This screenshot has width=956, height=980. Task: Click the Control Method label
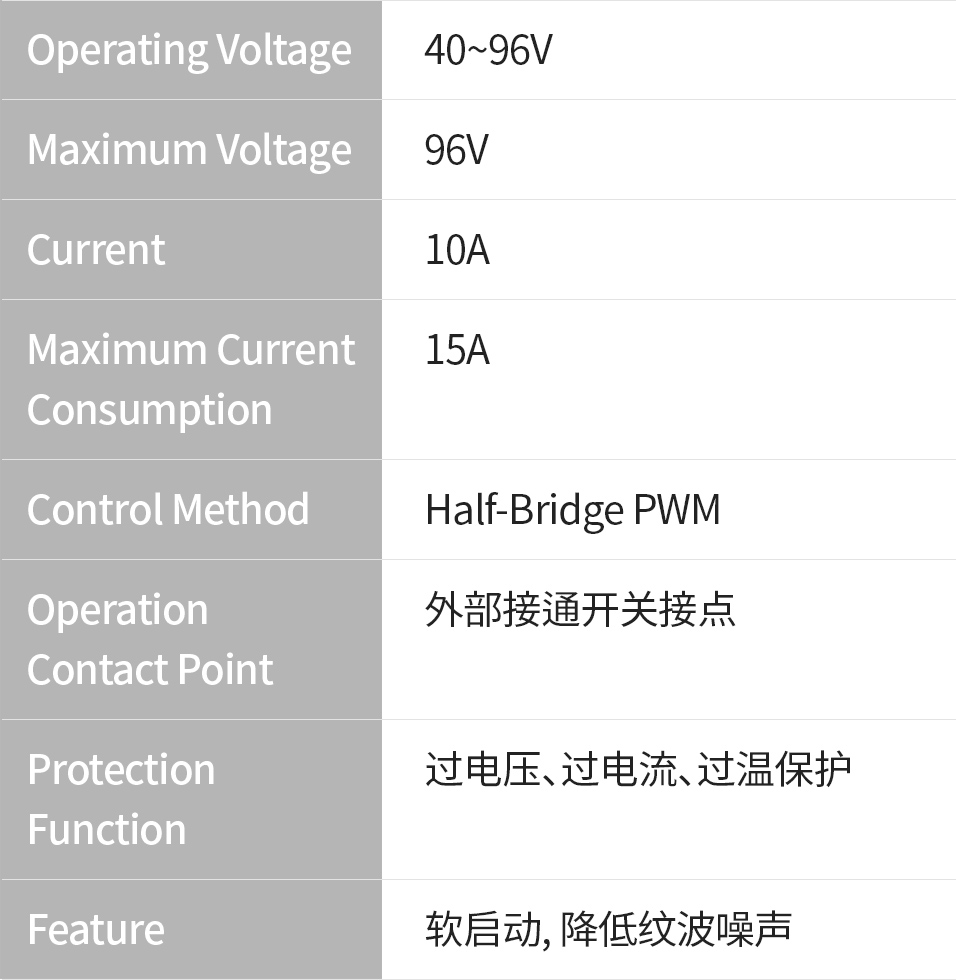(168, 510)
